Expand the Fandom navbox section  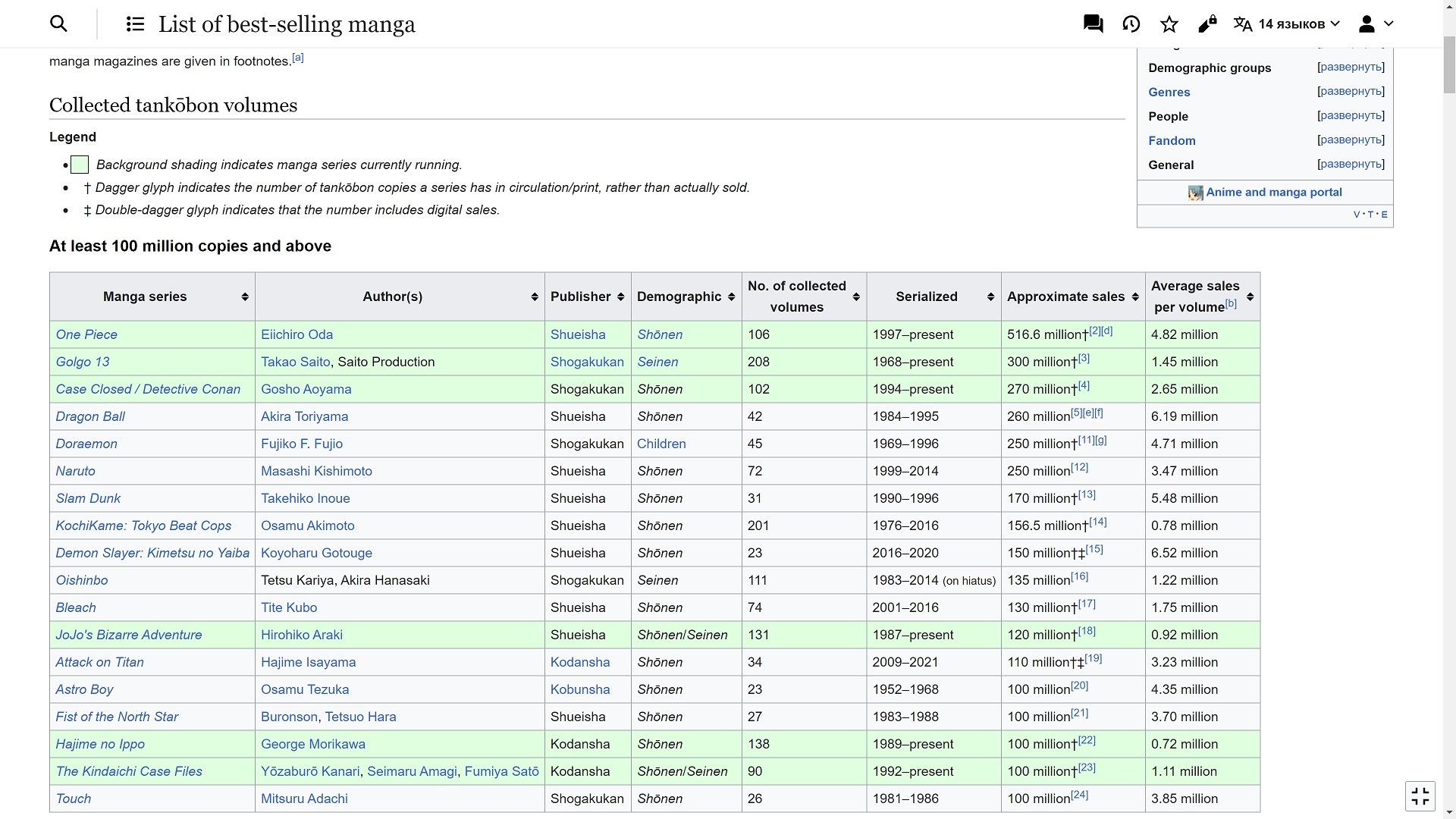point(1350,140)
